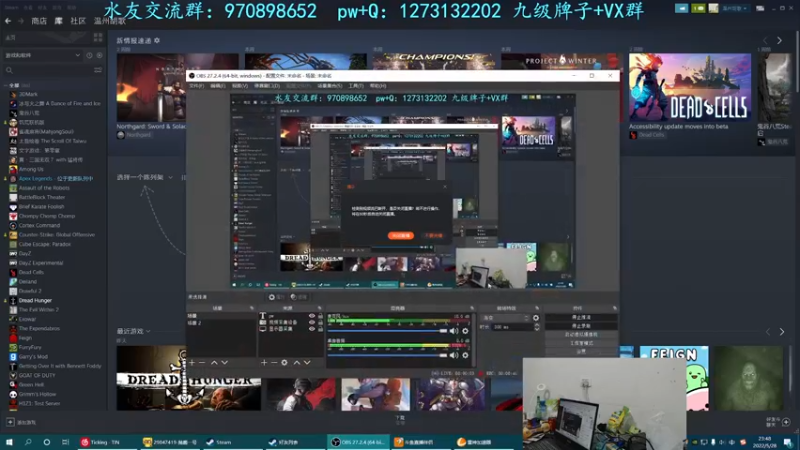The height and width of the screenshot is (450, 800).
Task: Mute the microphone channel speaker icon
Action: 454,331
